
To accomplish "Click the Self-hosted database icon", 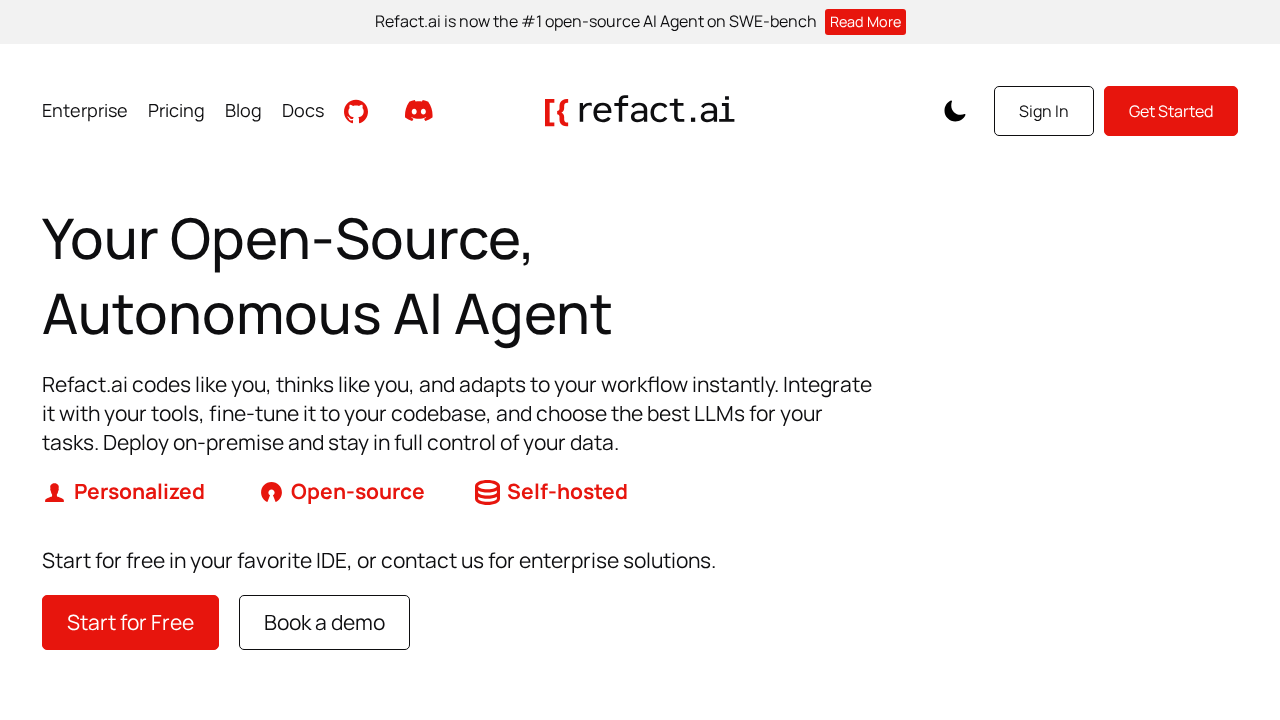I will [x=486, y=489].
